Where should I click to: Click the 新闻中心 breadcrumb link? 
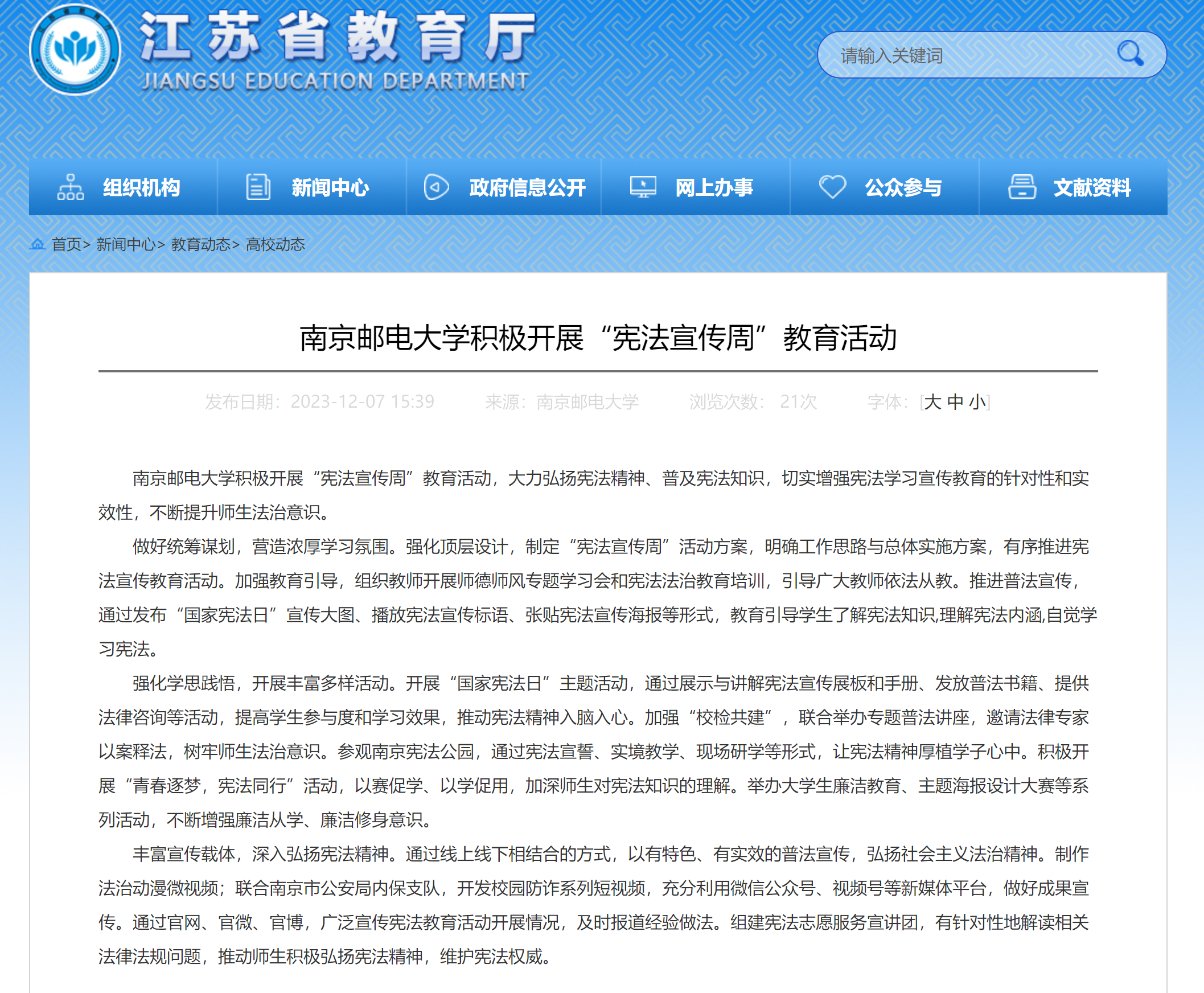126,245
